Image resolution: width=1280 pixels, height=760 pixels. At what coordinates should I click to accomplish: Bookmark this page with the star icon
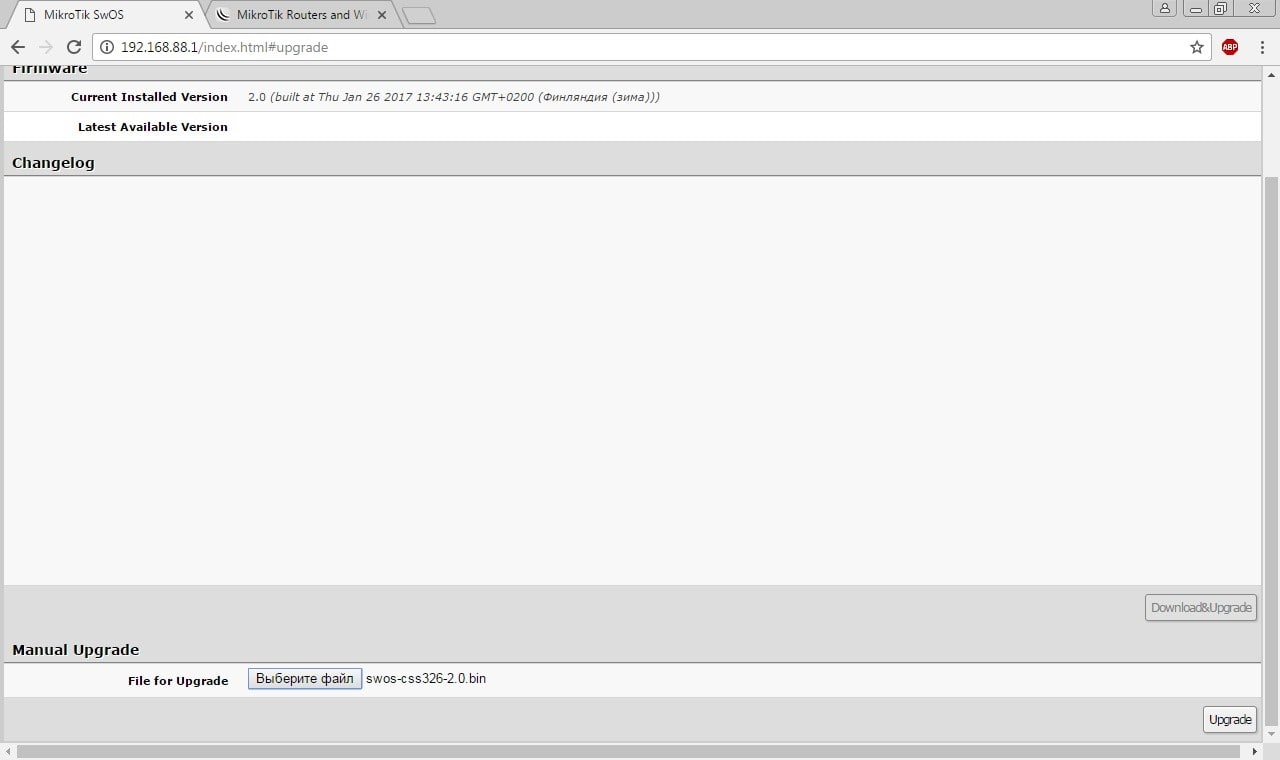tap(1196, 47)
